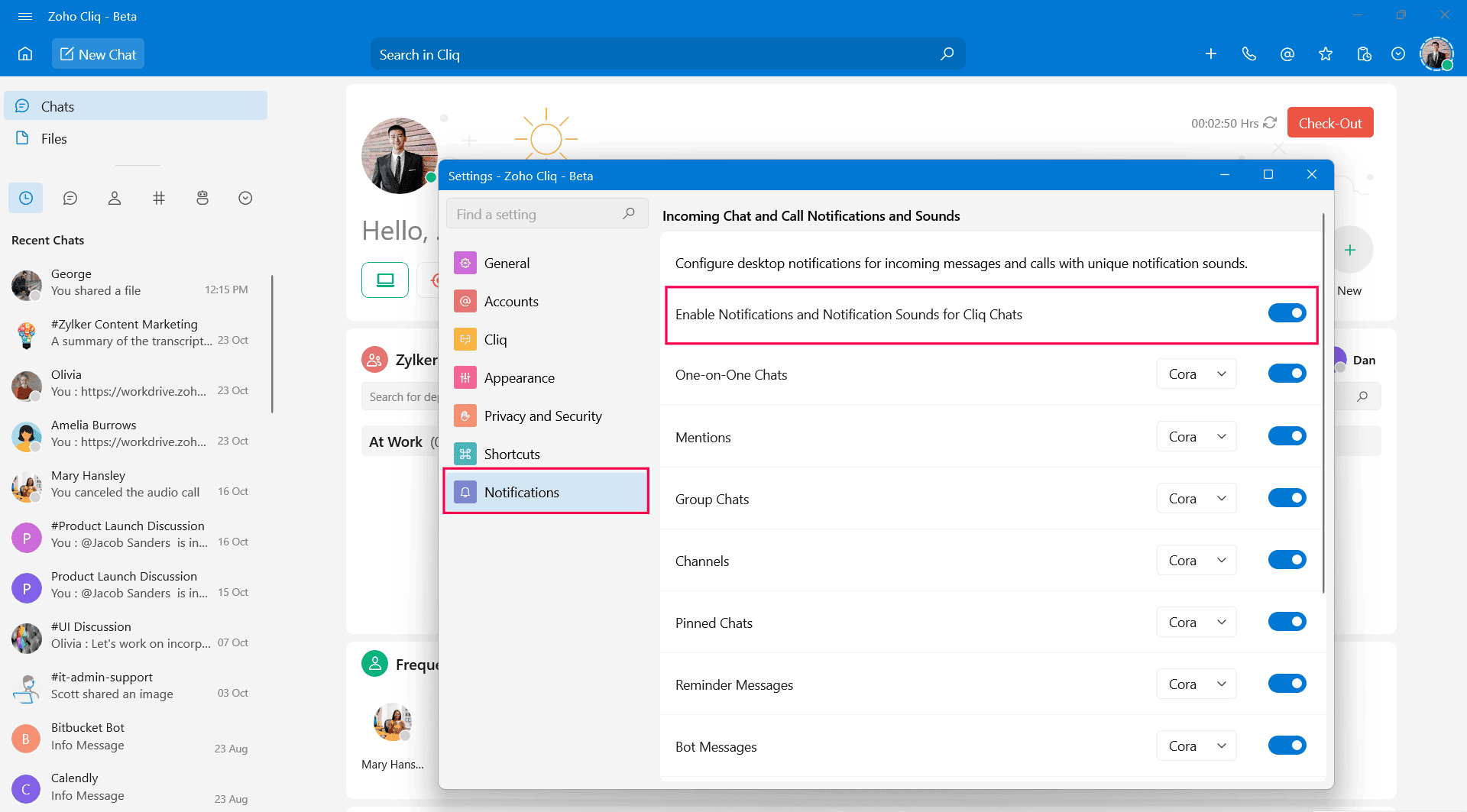Open mentions via the @ icon
This screenshot has height=812, width=1467.
[1287, 54]
